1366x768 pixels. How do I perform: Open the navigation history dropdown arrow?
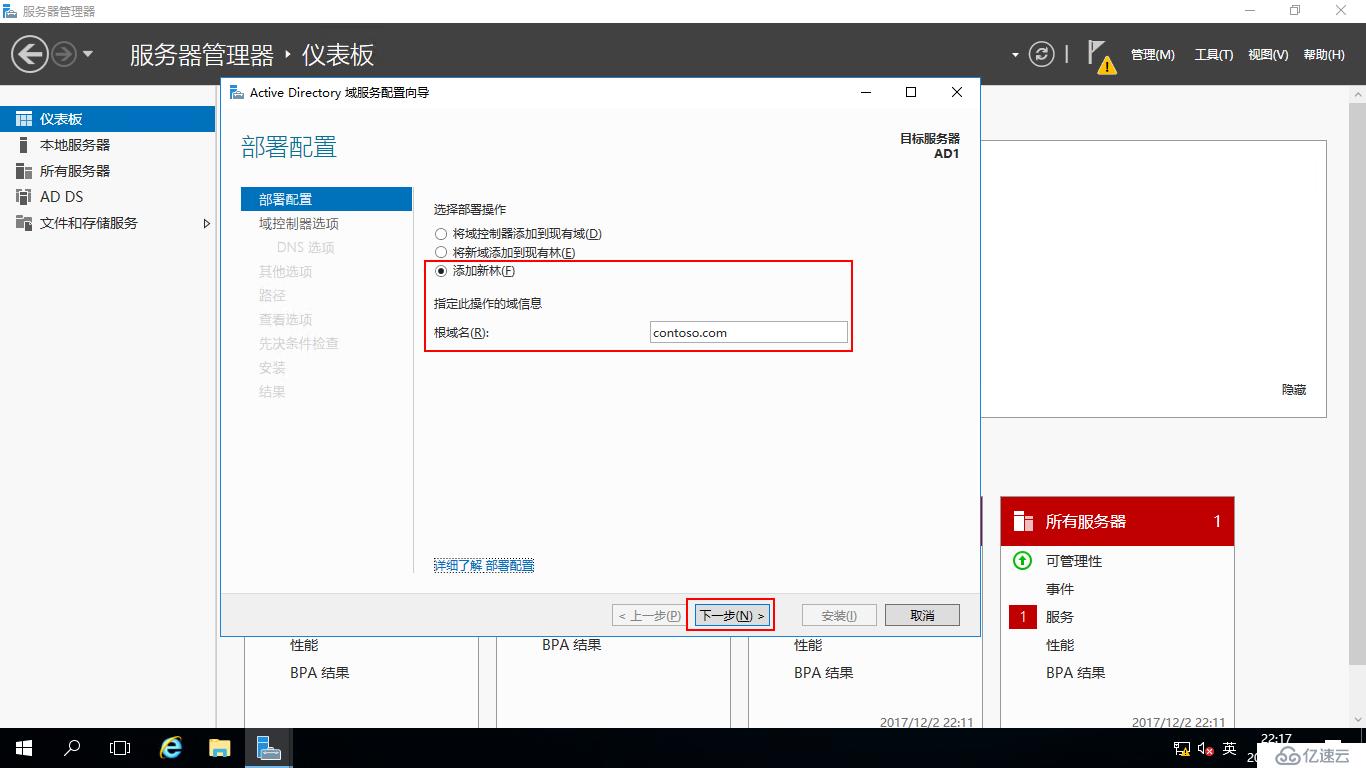pos(88,54)
